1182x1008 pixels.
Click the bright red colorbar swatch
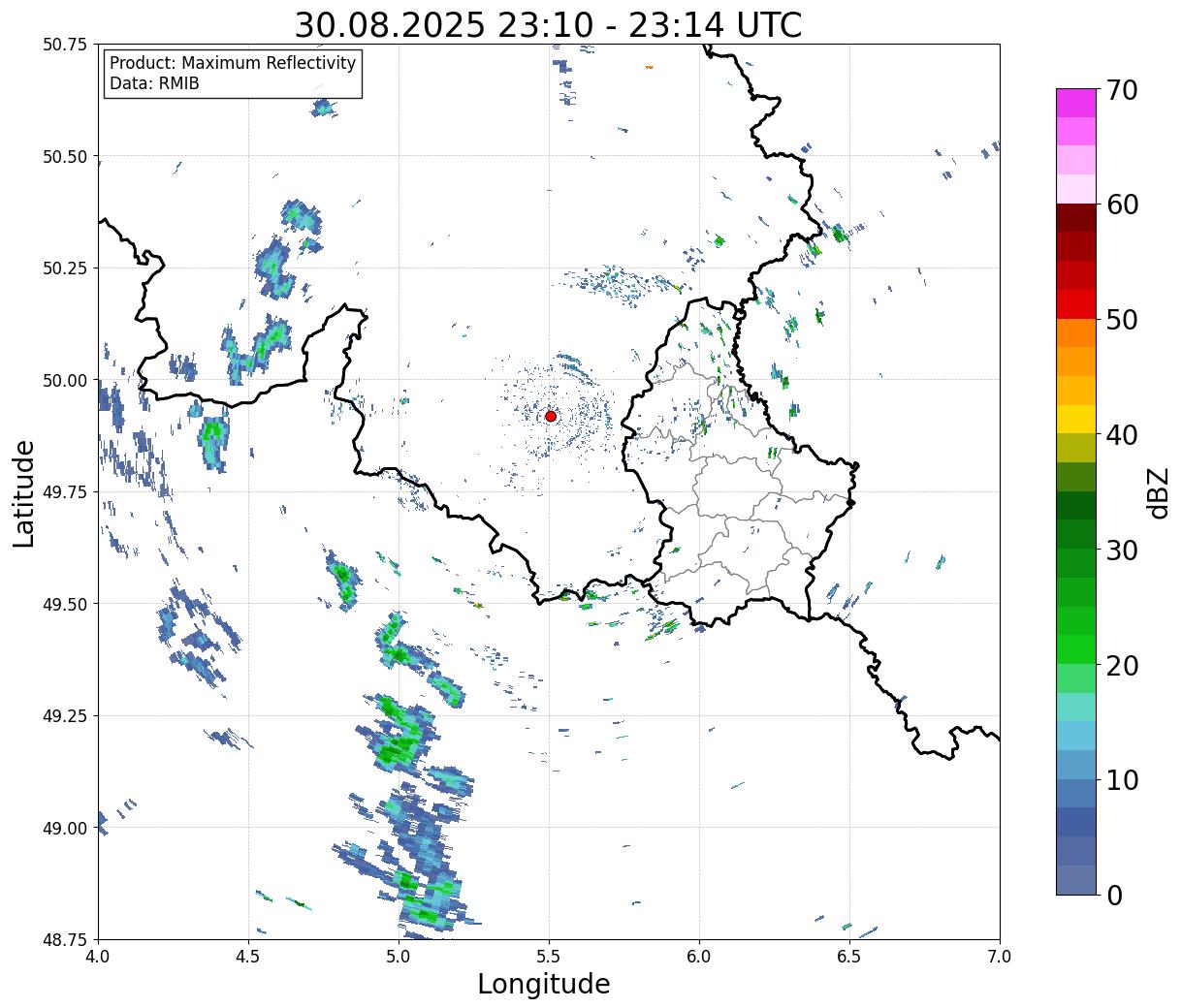[x=1076, y=304]
